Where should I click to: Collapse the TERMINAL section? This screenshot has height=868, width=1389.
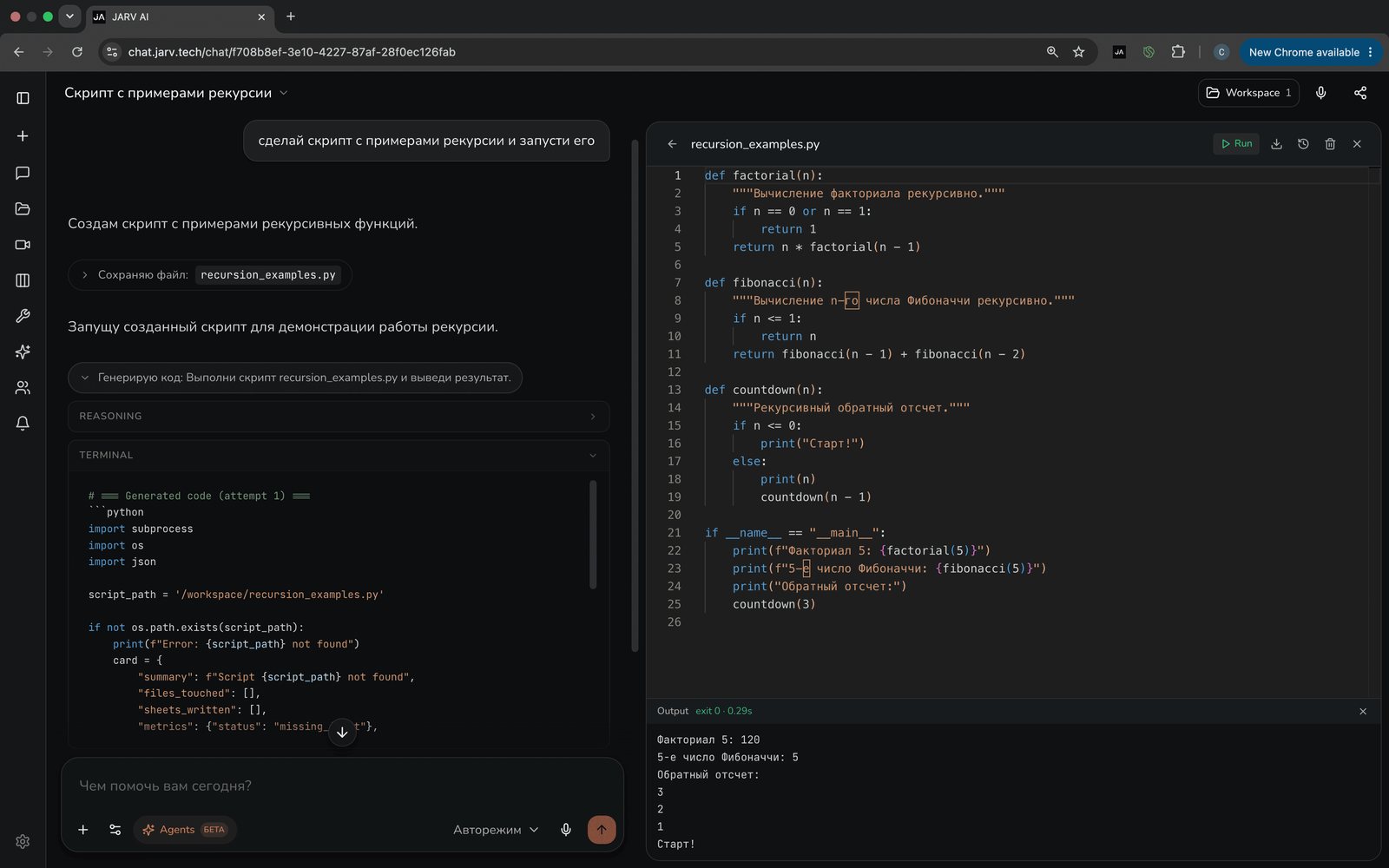339,455
